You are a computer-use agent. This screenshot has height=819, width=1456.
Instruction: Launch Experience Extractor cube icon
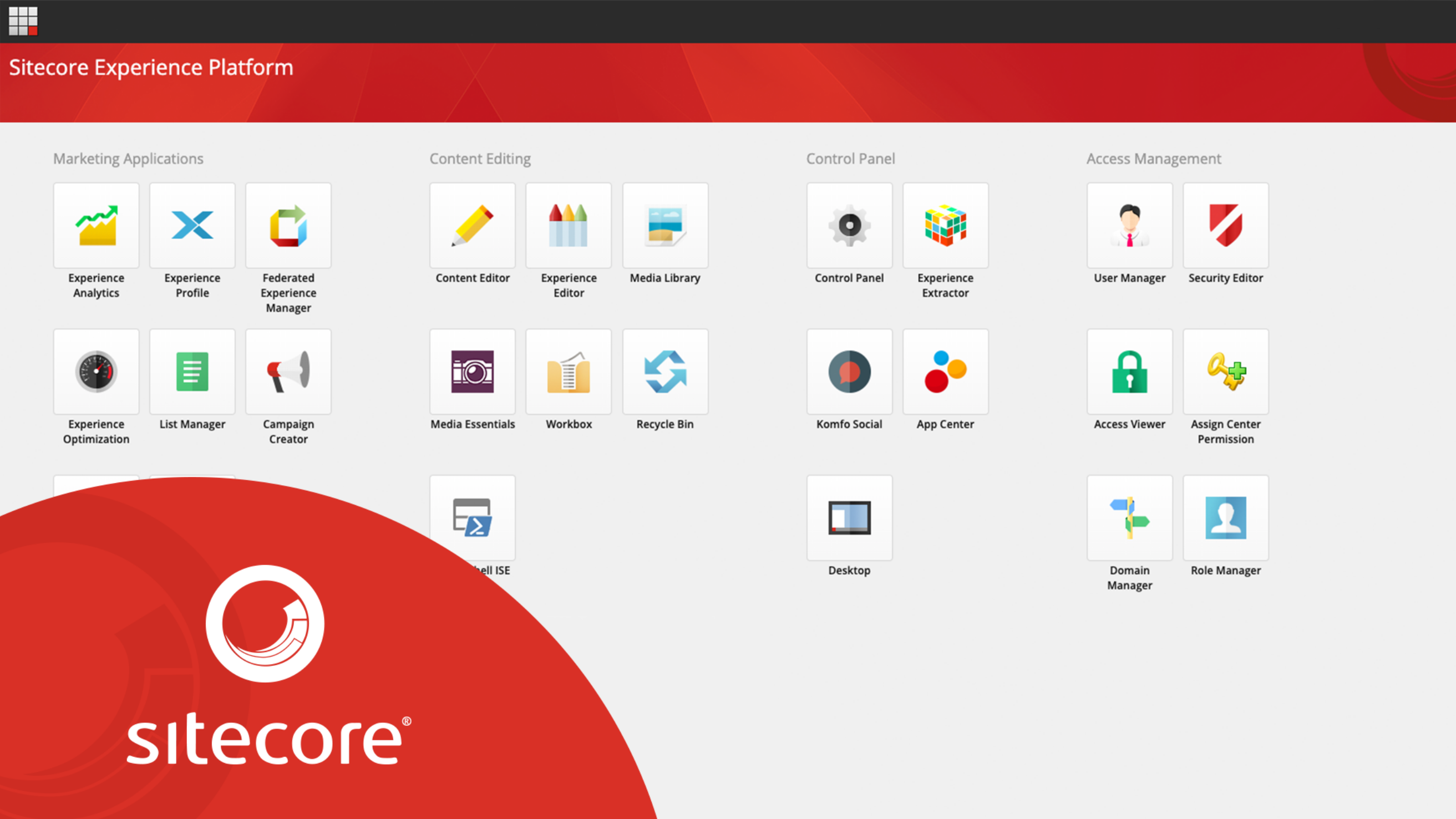[x=946, y=226]
